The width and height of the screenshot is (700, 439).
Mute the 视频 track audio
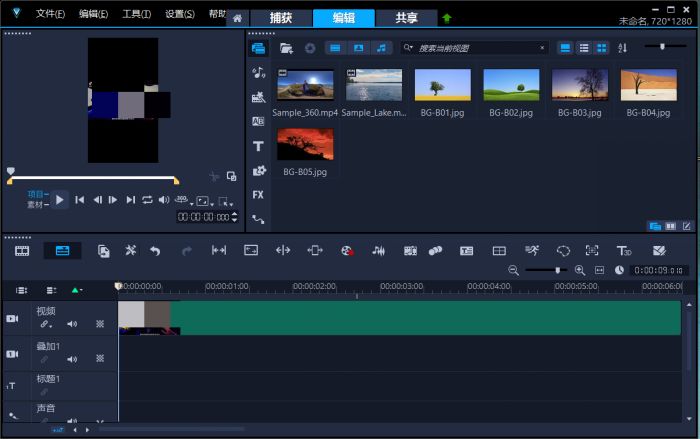click(x=72, y=324)
